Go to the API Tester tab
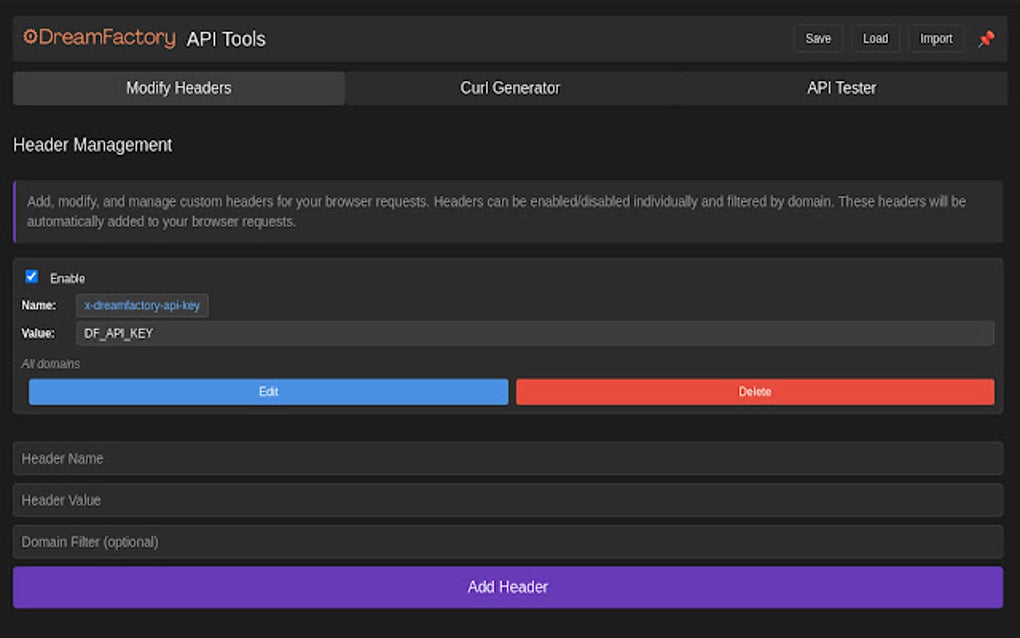Screen dimensions: 1020x638 coord(841,88)
